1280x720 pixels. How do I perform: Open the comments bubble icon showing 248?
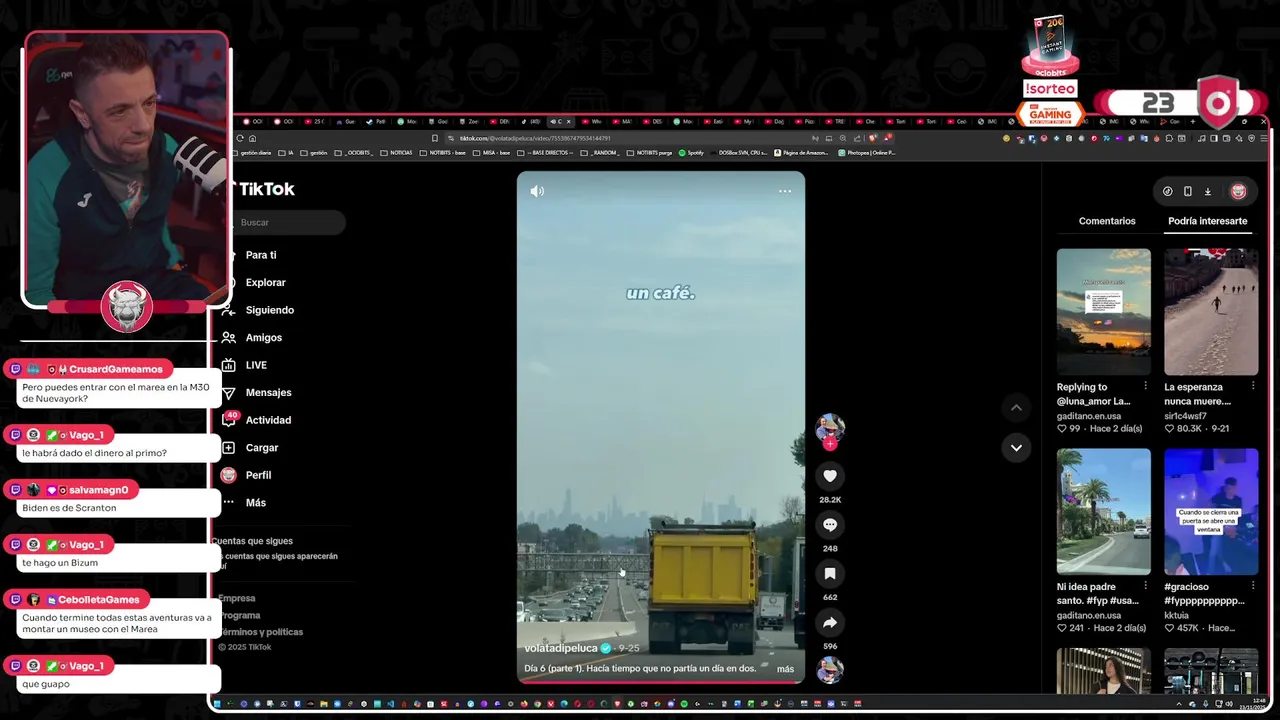(829, 525)
